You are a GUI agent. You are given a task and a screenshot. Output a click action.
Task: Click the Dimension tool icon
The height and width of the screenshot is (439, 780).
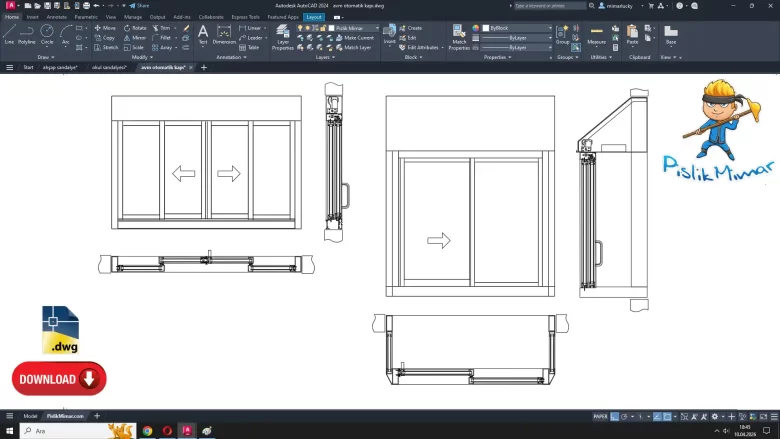(224, 33)
